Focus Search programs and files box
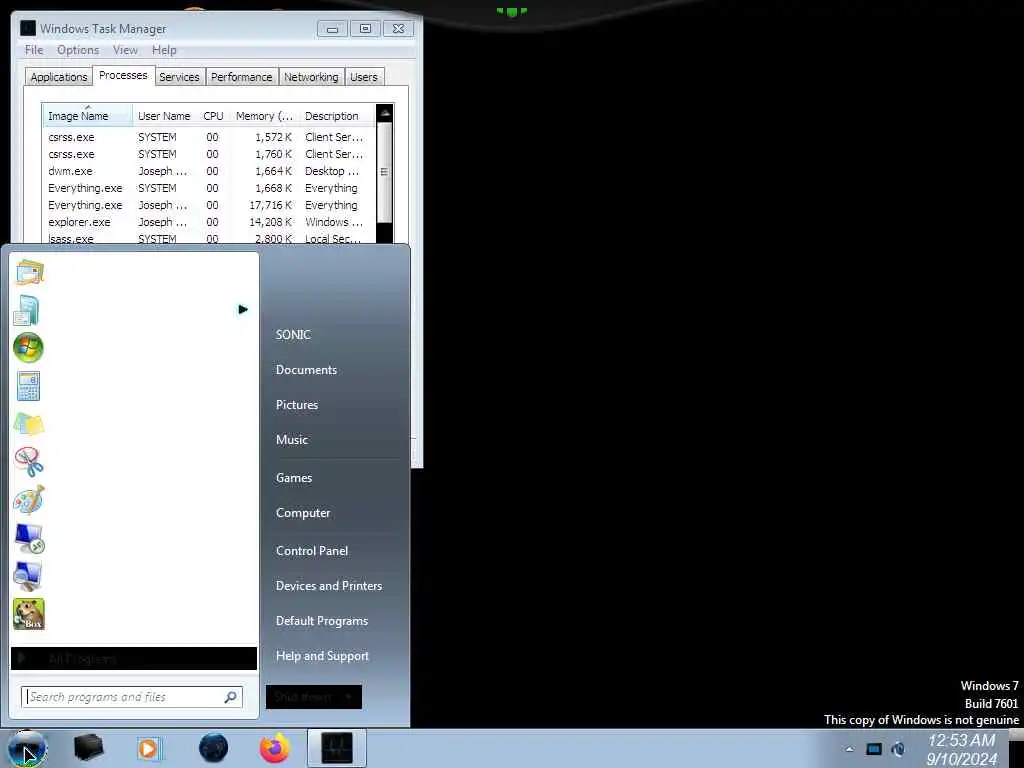1024x768 pixels. pyautogui.click(x=132, y=697)
